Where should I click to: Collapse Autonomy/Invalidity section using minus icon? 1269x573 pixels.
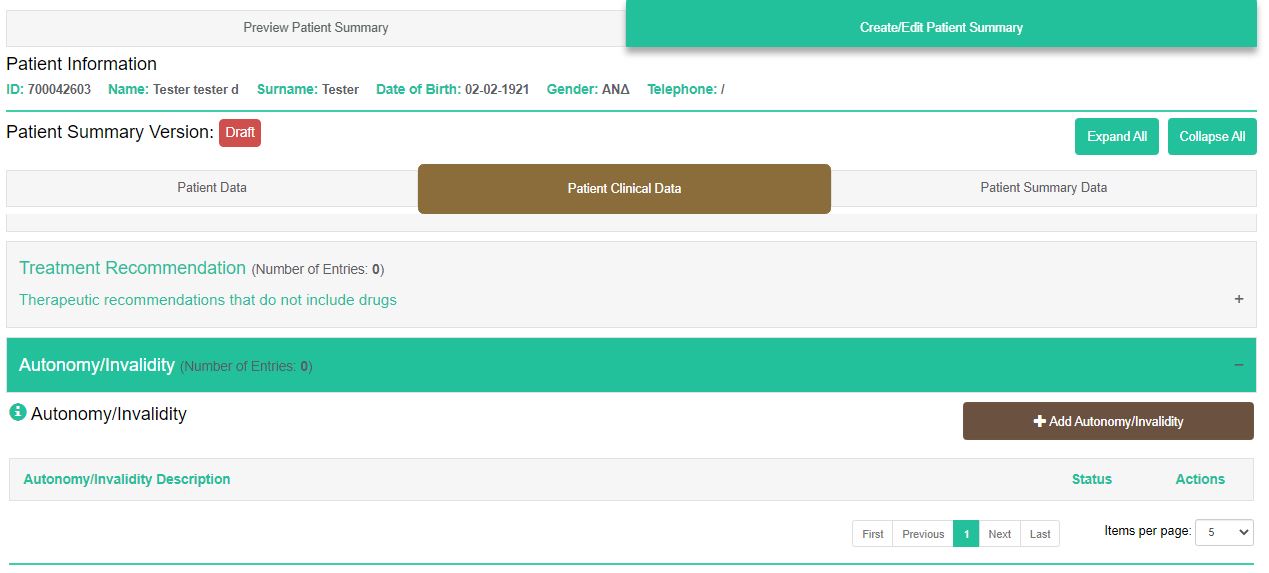click(1238, 365)
